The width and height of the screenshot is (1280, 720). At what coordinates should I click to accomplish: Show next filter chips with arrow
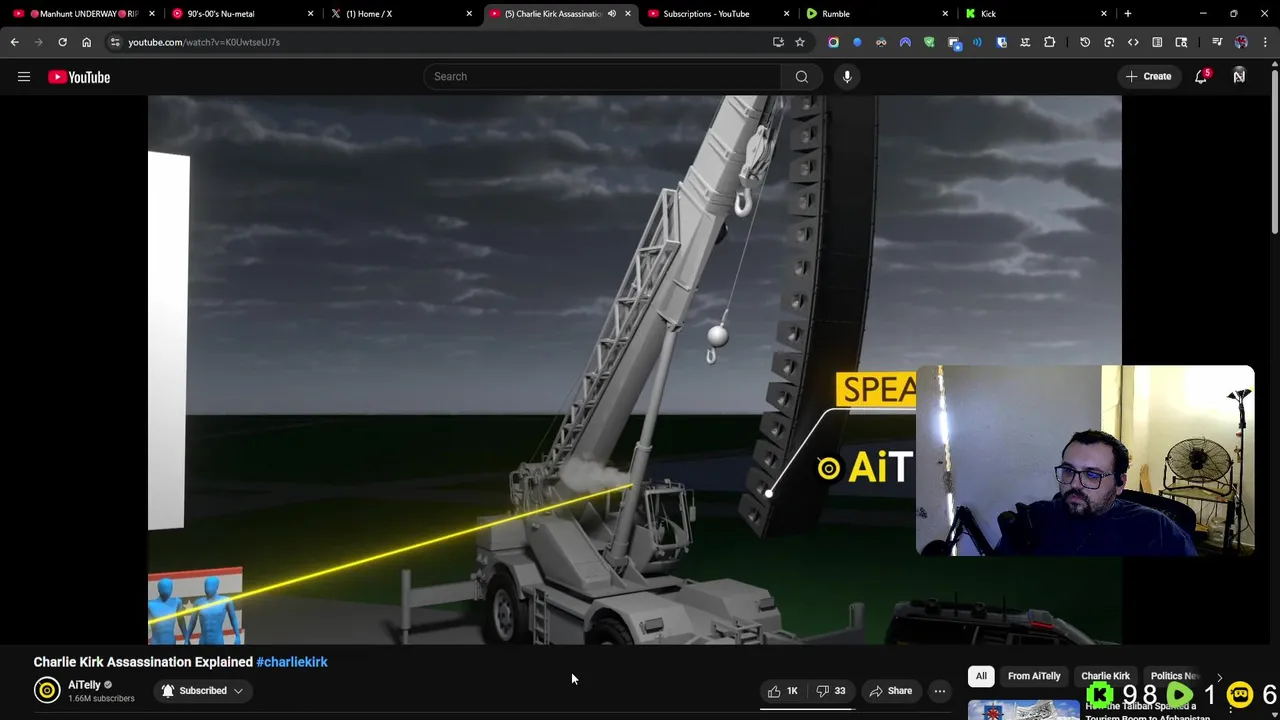tap(1219, 677)
